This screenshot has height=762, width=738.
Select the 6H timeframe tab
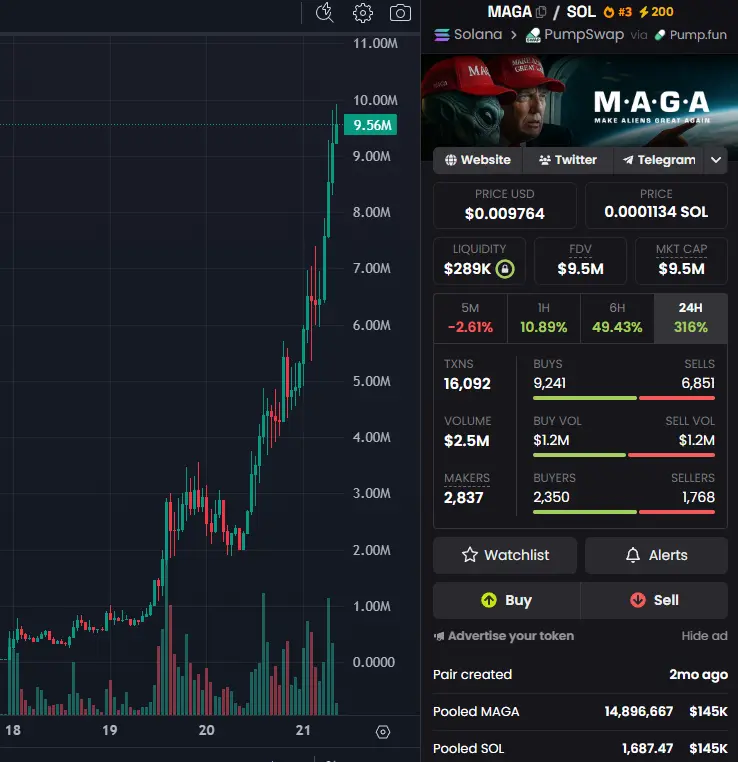click(617, 318)
